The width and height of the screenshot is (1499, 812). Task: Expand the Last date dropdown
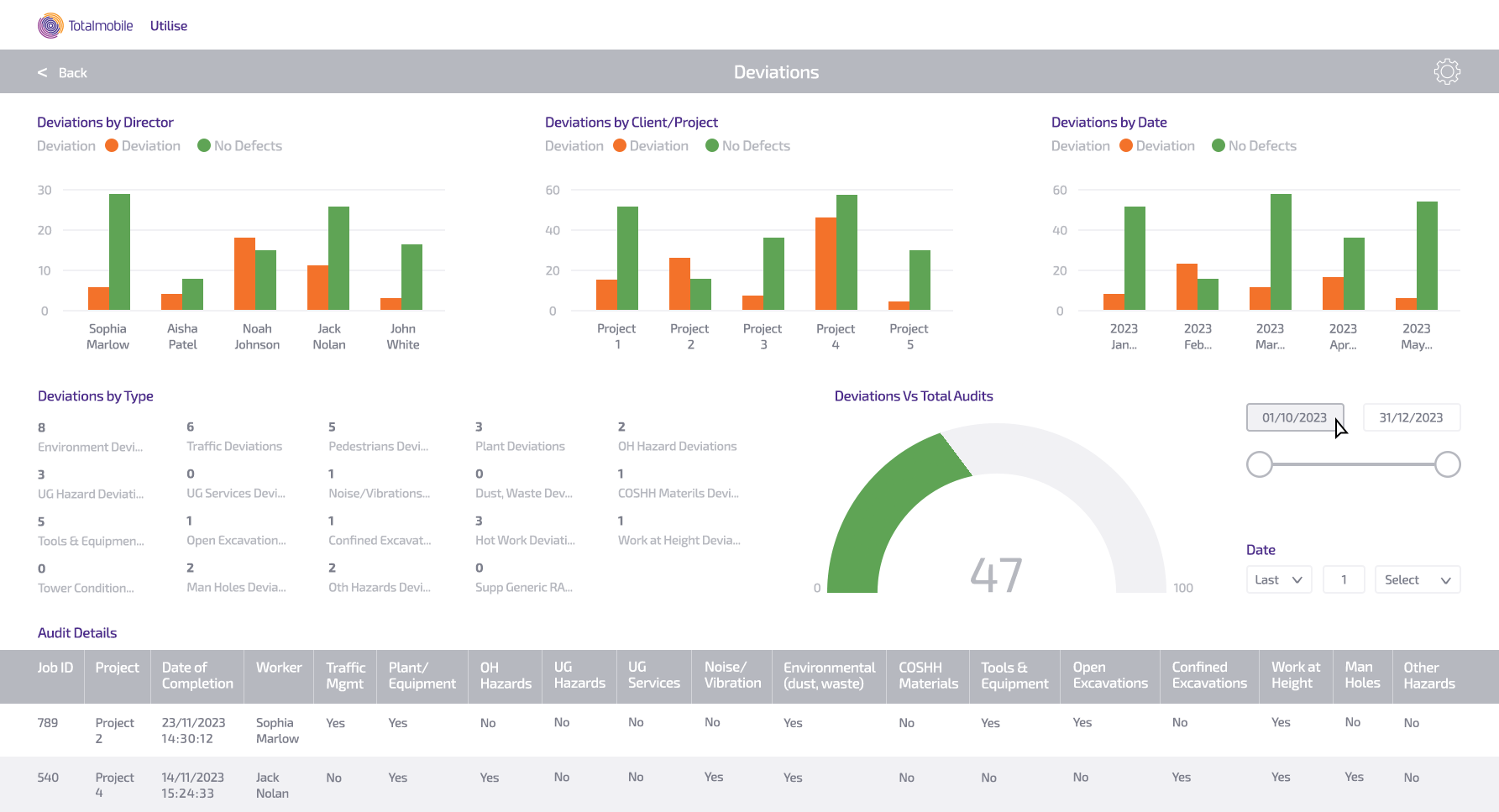click(1278, 580)
